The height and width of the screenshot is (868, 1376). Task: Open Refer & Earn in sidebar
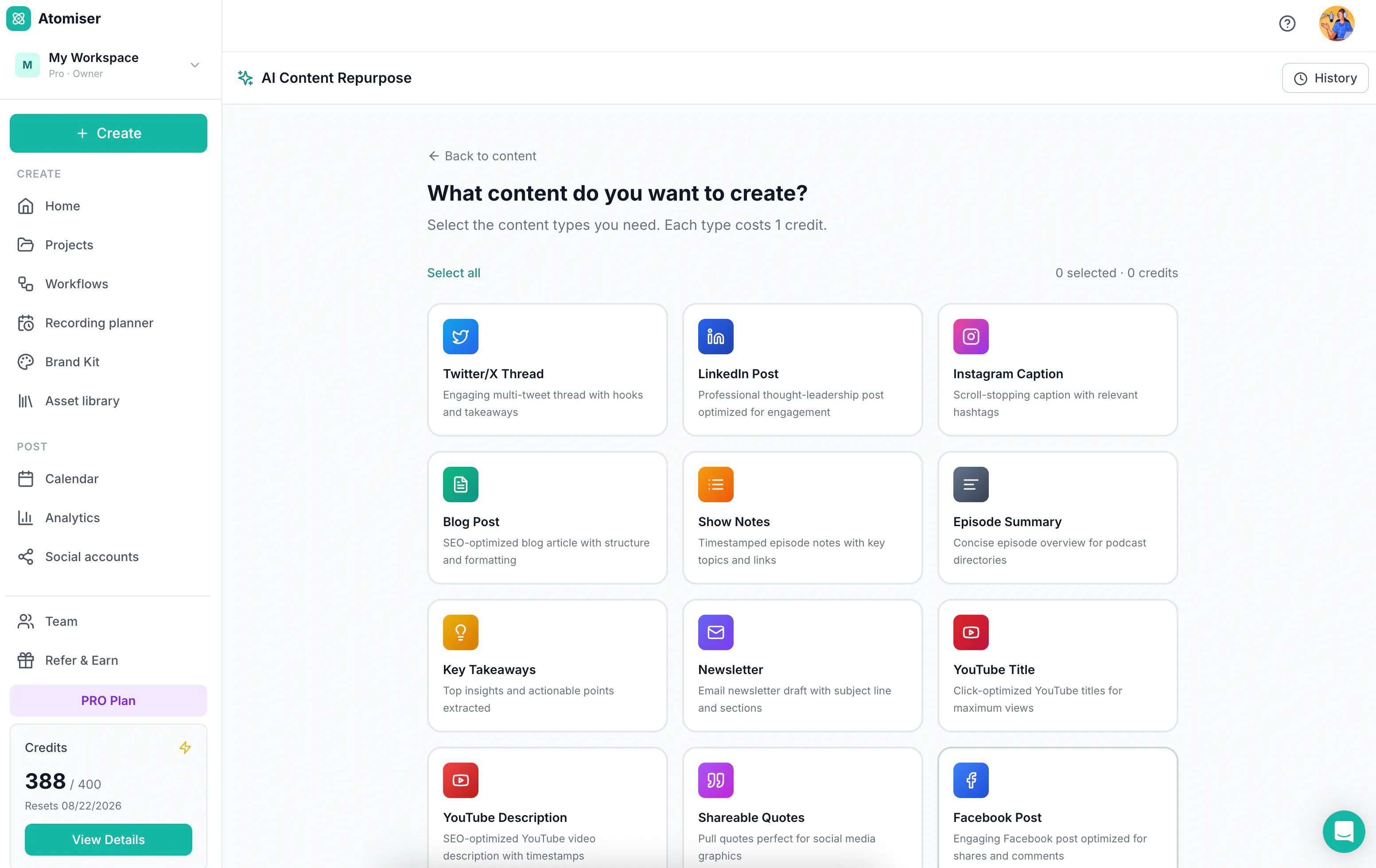pyautogui.click(x=108, y=660)
